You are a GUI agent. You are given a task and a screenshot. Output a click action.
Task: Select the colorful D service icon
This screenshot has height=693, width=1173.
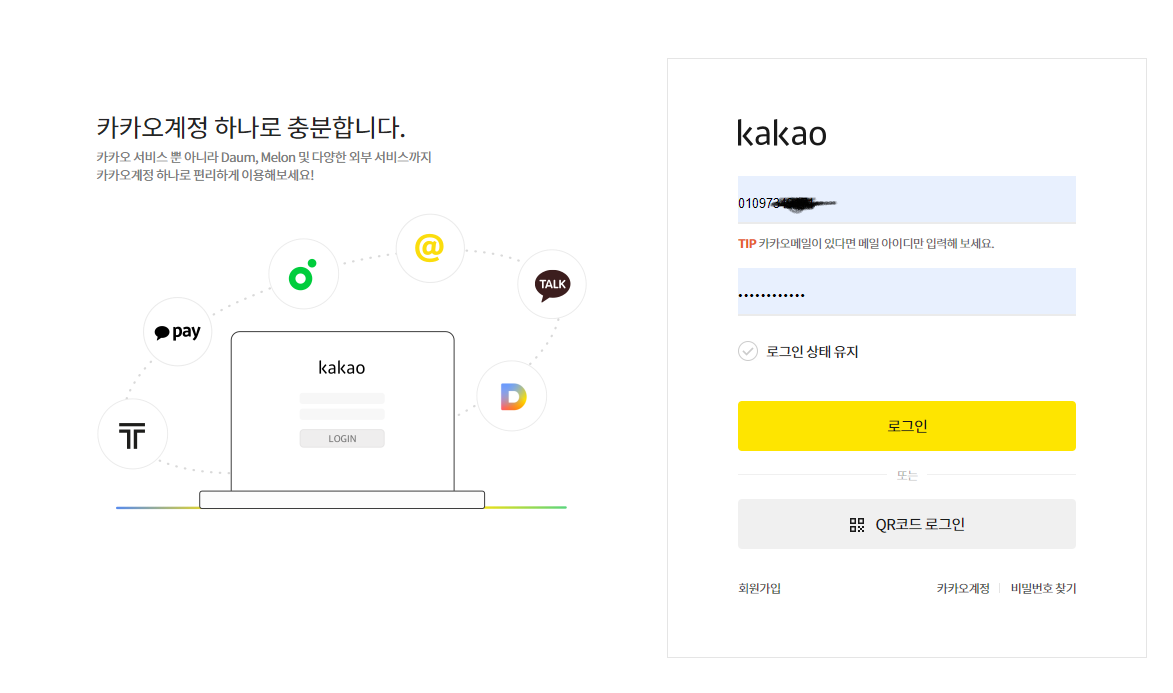(511, 395)
